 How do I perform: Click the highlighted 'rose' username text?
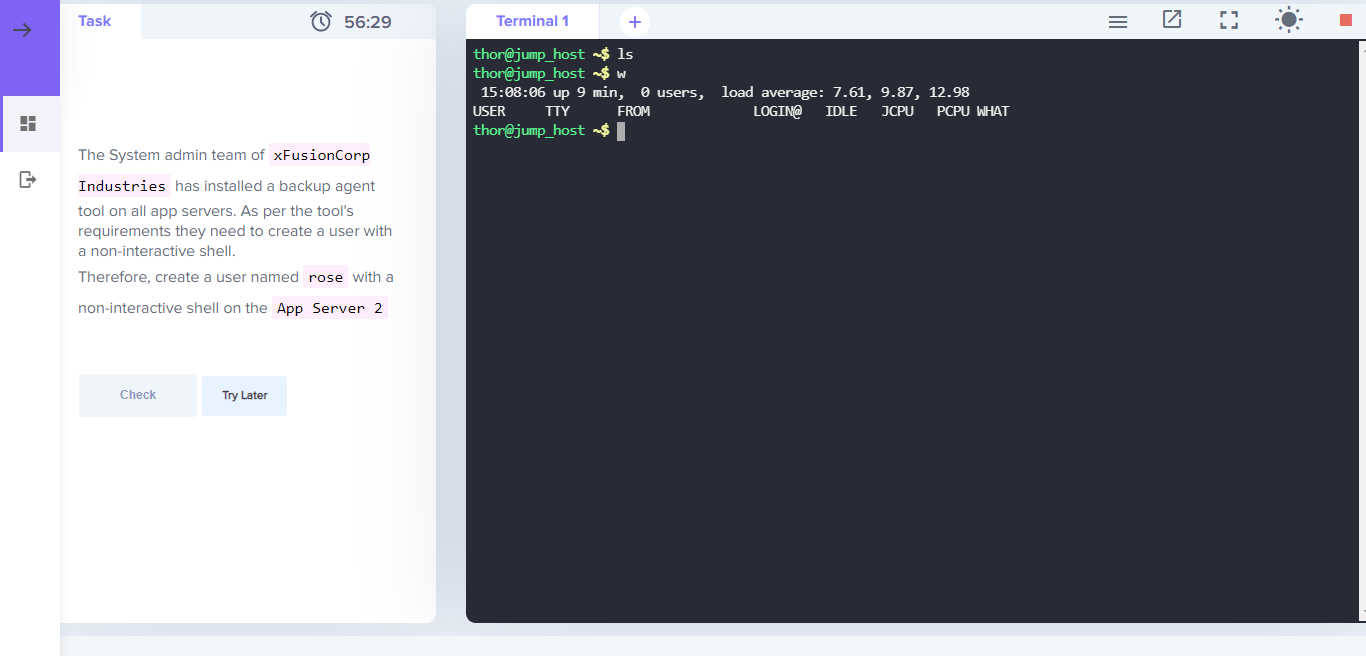(326, 277)
